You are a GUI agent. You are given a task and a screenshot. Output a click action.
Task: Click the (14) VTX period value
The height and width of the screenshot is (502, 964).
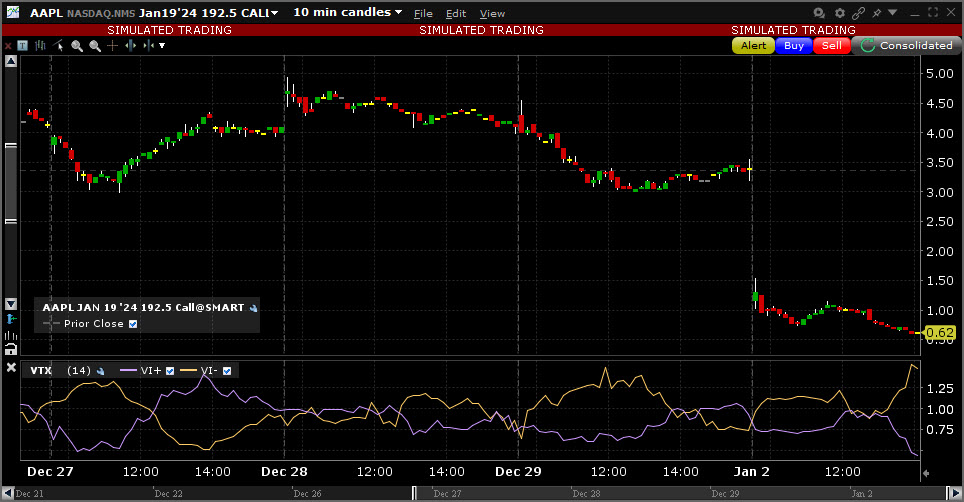point(79,371)
